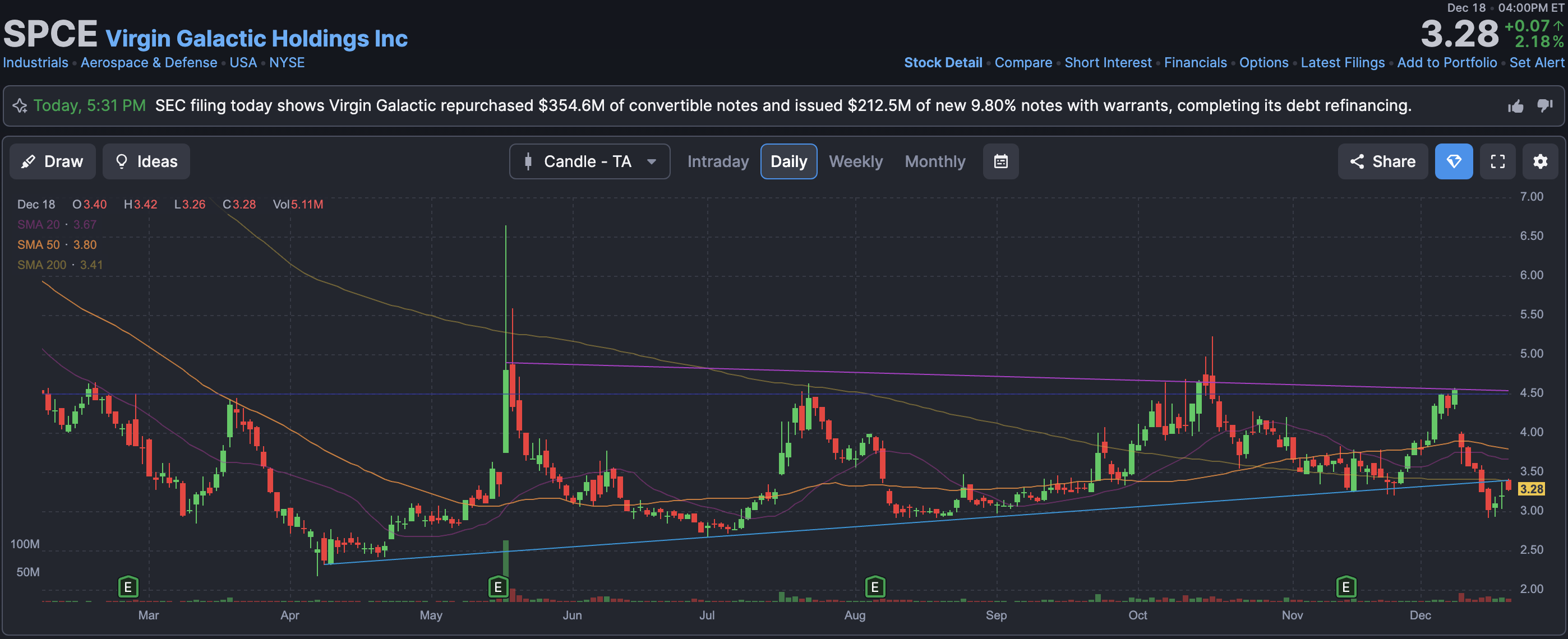1568x639 pixels.
Task: Open the calendar date range picker
Action: coord(1000,161)
